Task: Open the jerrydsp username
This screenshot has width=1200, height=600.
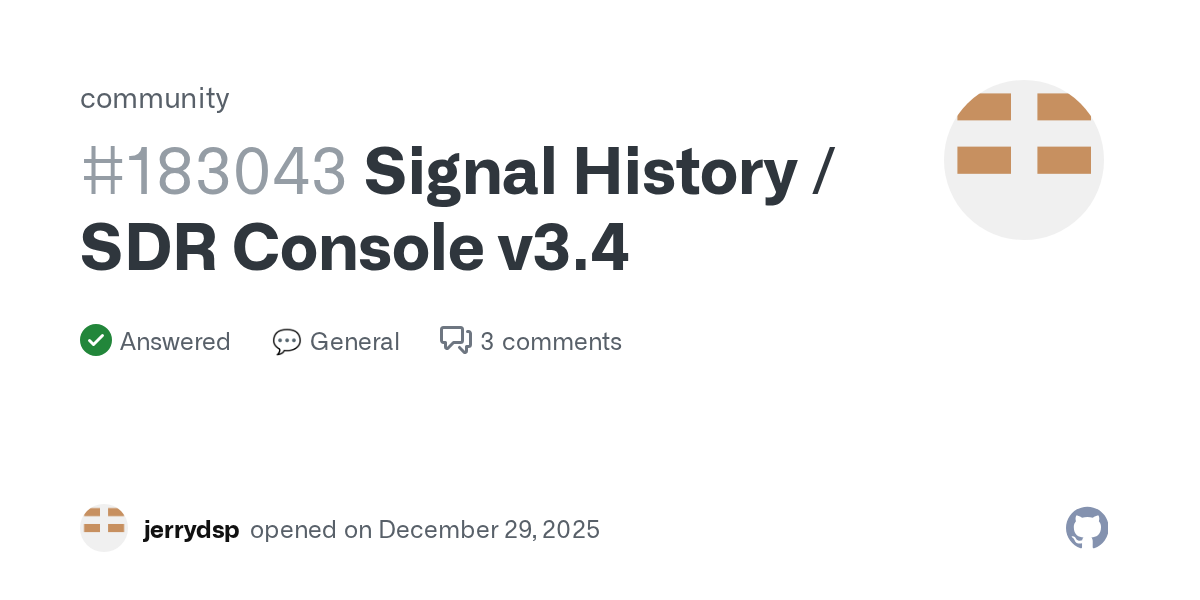Action: pyautogui.click(x=191, y=529)
